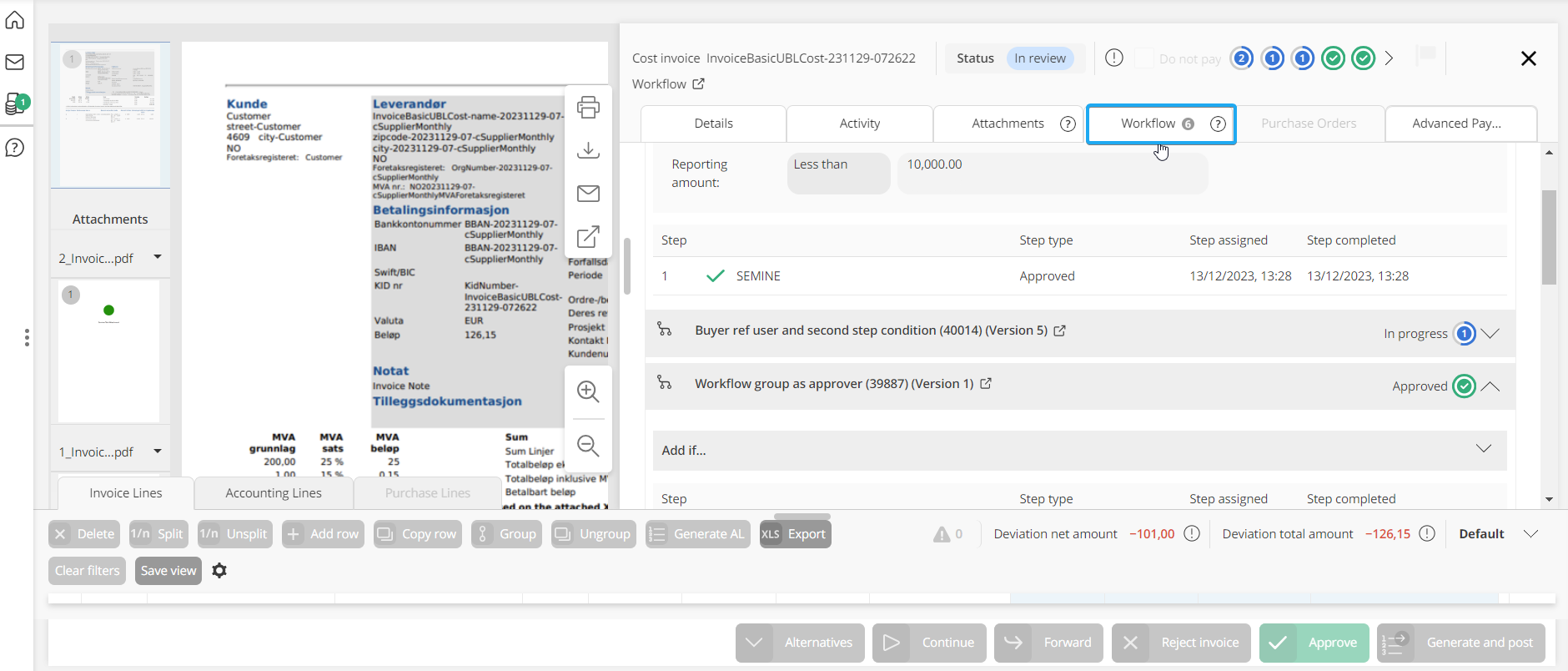Viewport: 1568px width, 671px height.
Task: Open the grid settings gear icon
Action: coord(219,571)
